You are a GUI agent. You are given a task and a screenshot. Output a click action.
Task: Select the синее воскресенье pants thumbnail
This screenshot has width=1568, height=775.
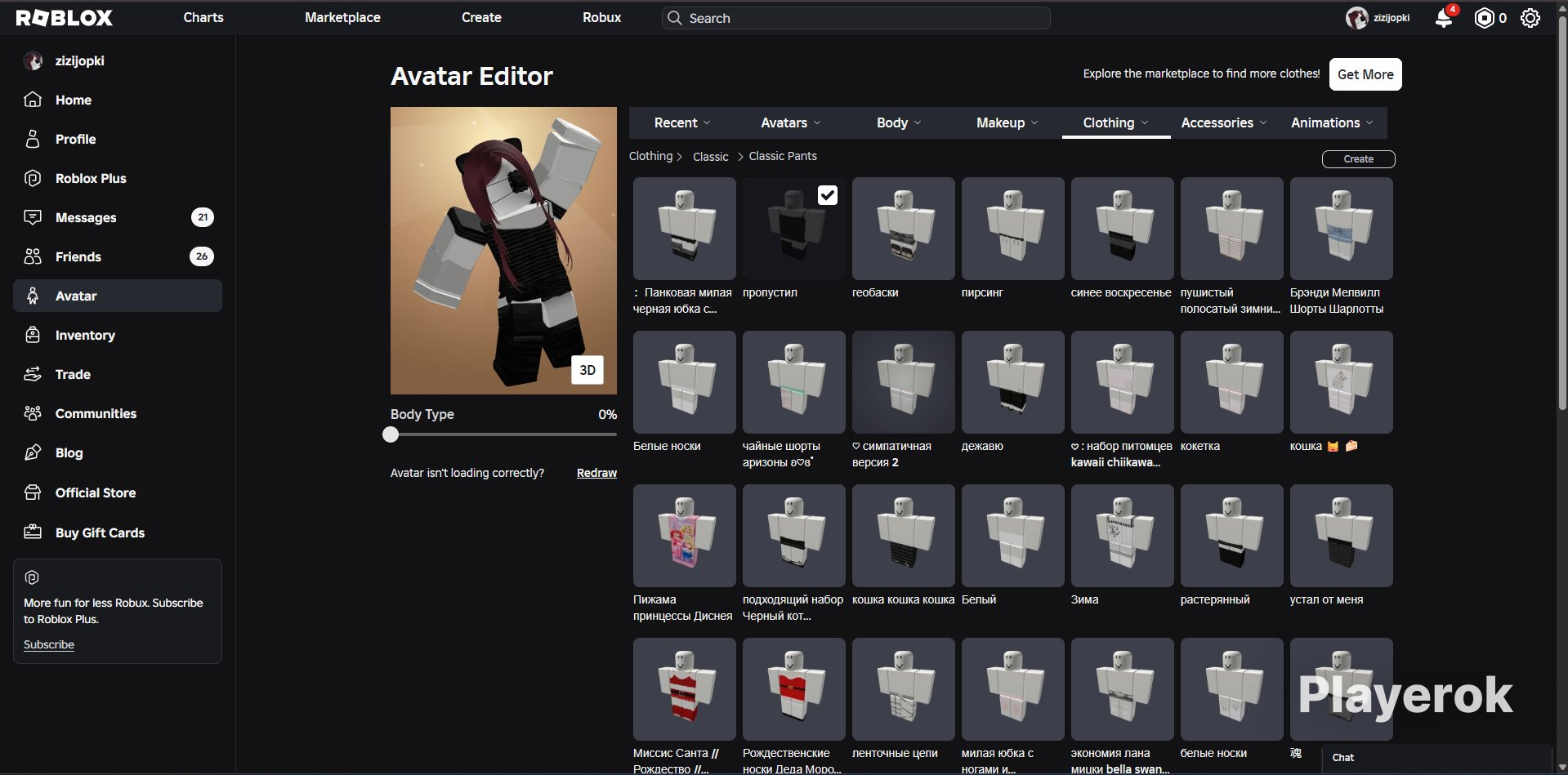pyautogui.click(x=1123, y=229)
